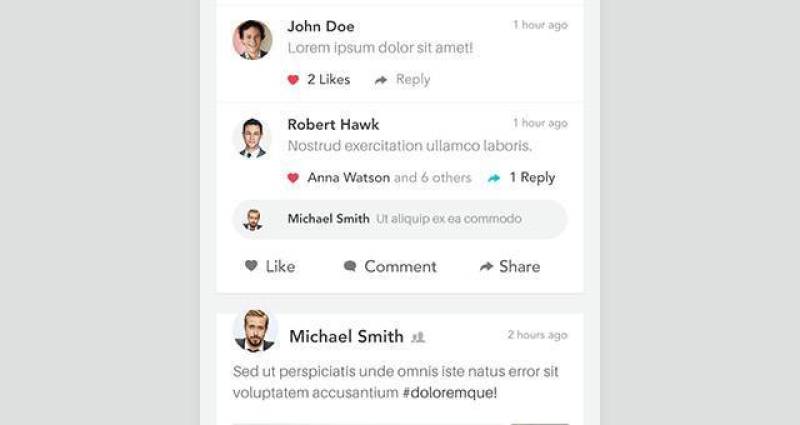Reply to John Doe's comment
The height and width of the screenshot is (425, 800).
tap(412, 80)
